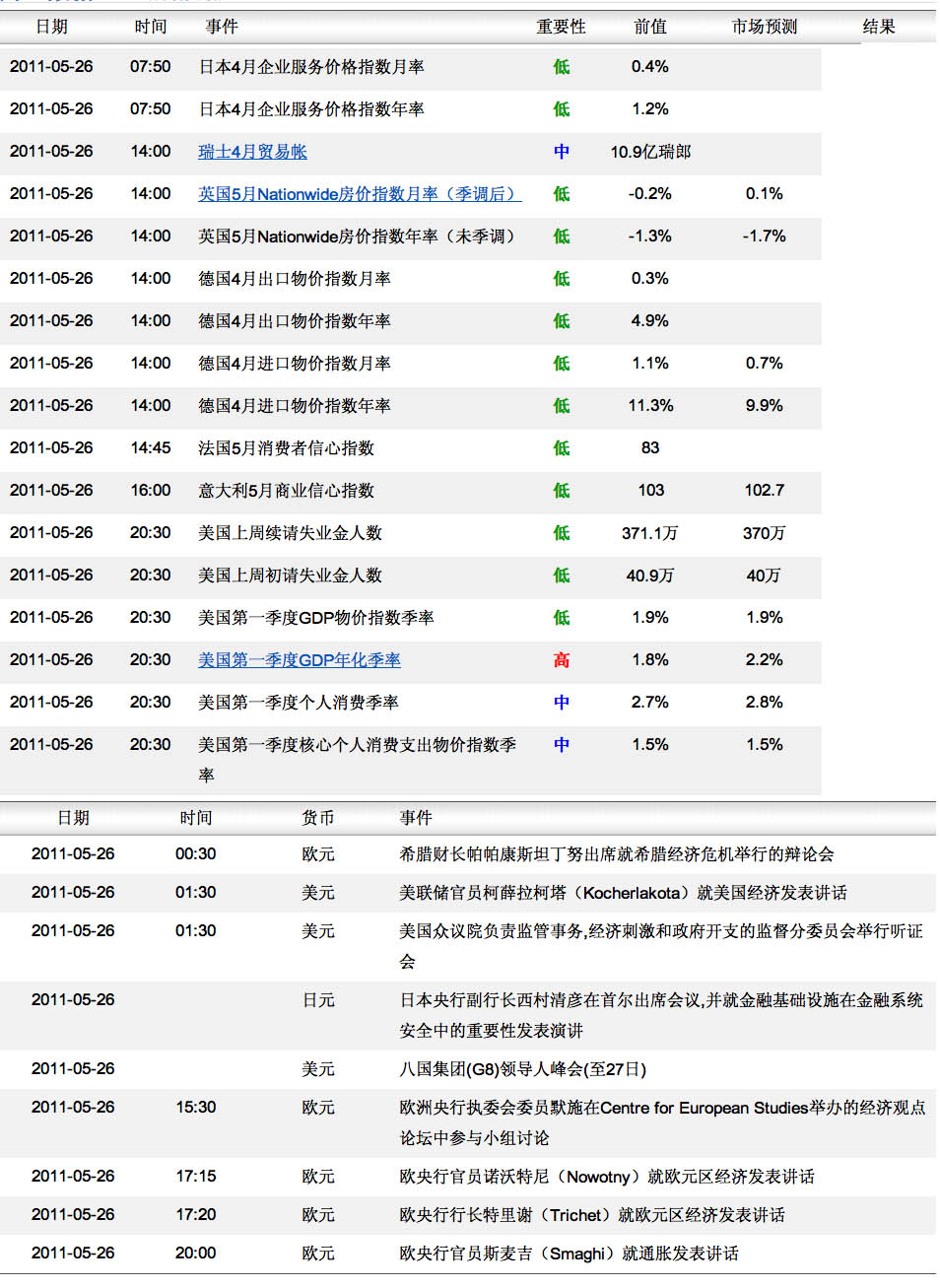Select the Smaghi inflation speech event
940x1288 pixels.
(x=569, y=1254)
